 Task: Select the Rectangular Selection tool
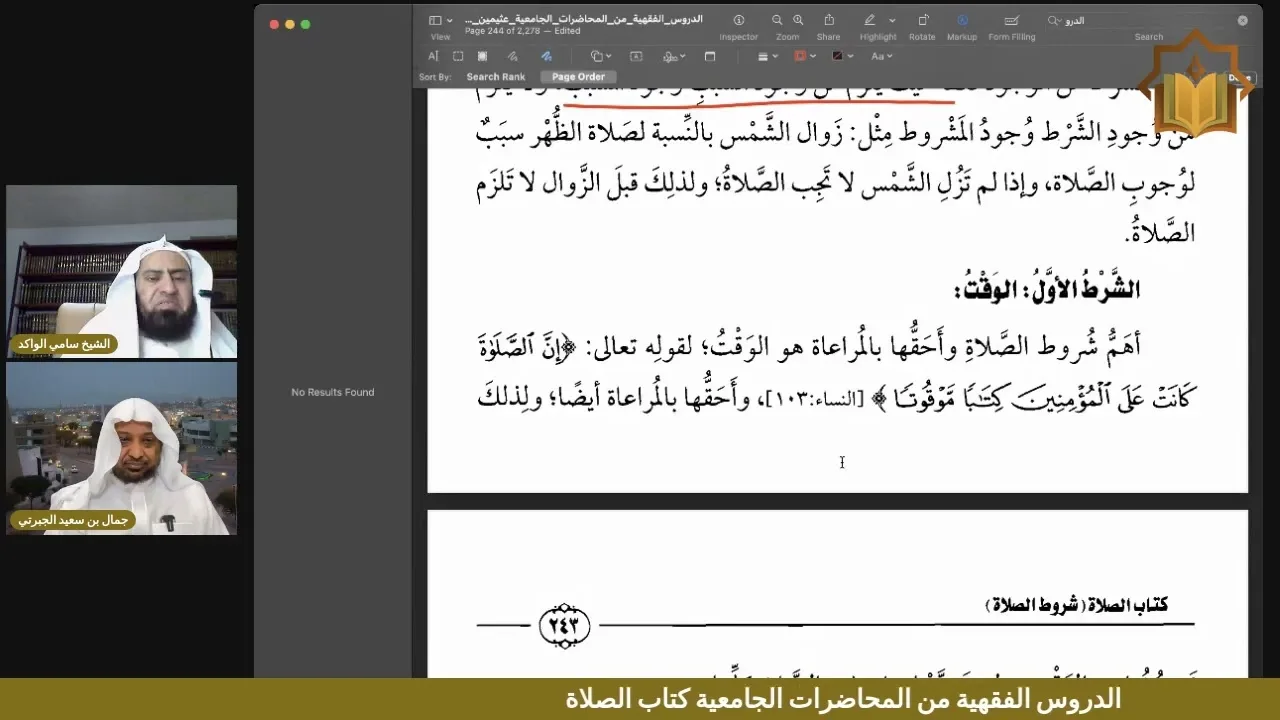tap(458, 56)
